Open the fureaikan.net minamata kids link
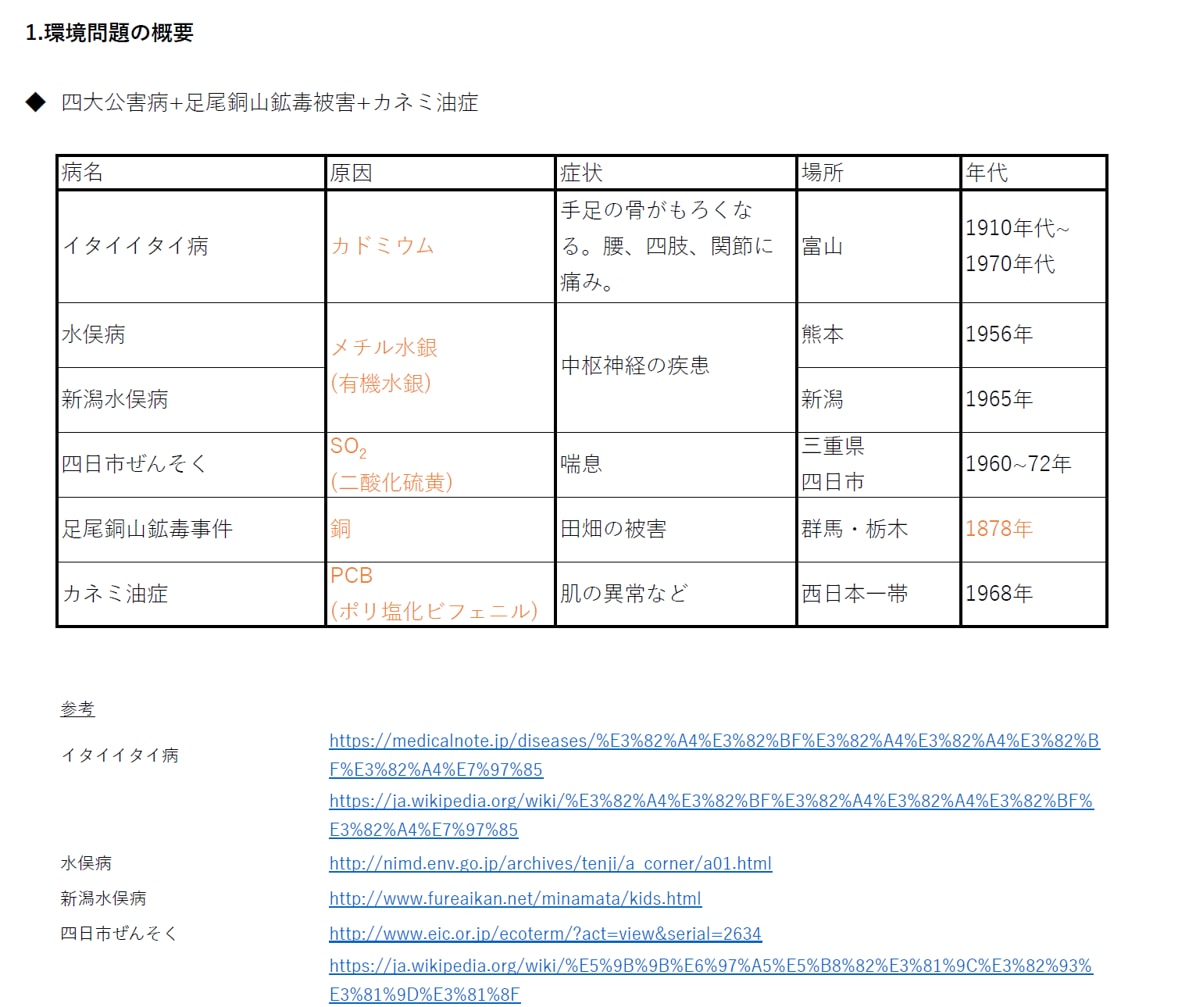Screen dimensions: 1196x1007 [515, 898]
